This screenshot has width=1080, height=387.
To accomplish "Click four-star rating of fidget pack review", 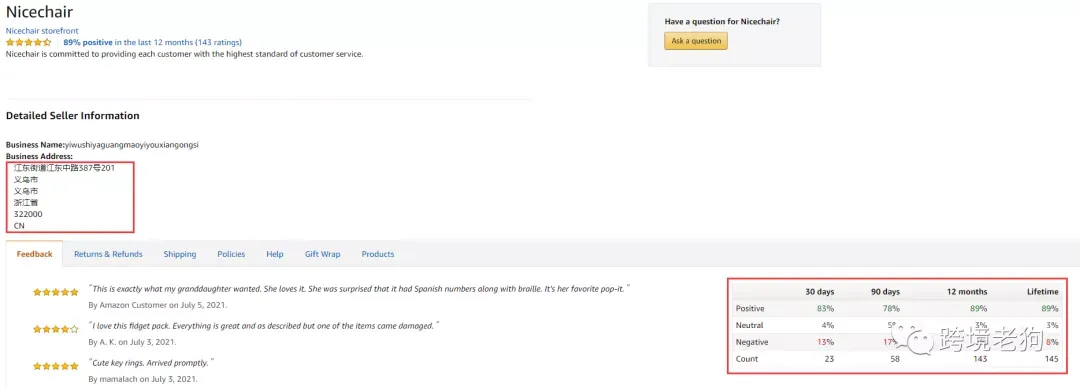I will pos(56,329).
